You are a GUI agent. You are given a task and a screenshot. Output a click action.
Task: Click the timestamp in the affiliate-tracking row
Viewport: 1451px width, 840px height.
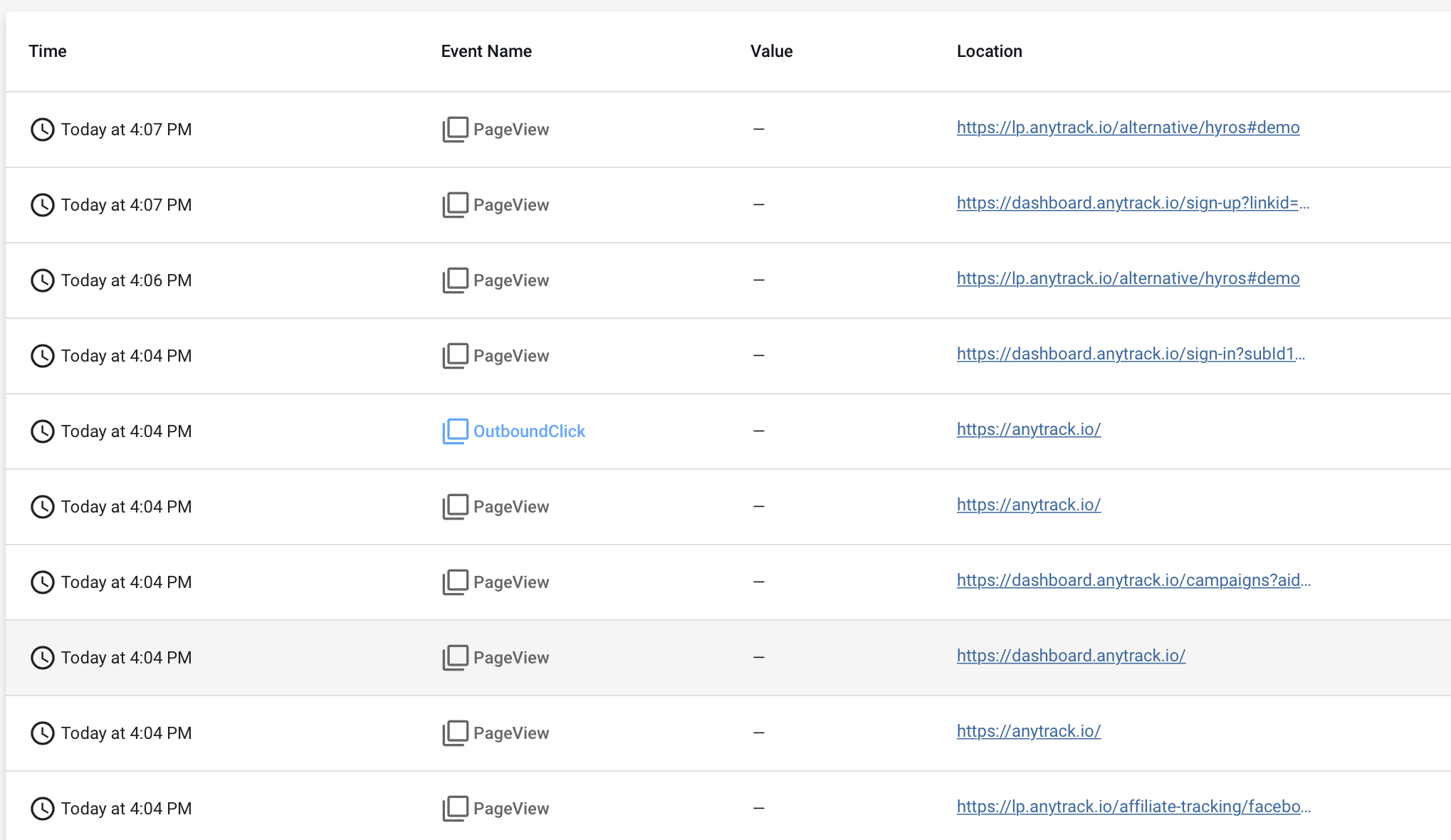pyautogui.click(x=126, y=809)
